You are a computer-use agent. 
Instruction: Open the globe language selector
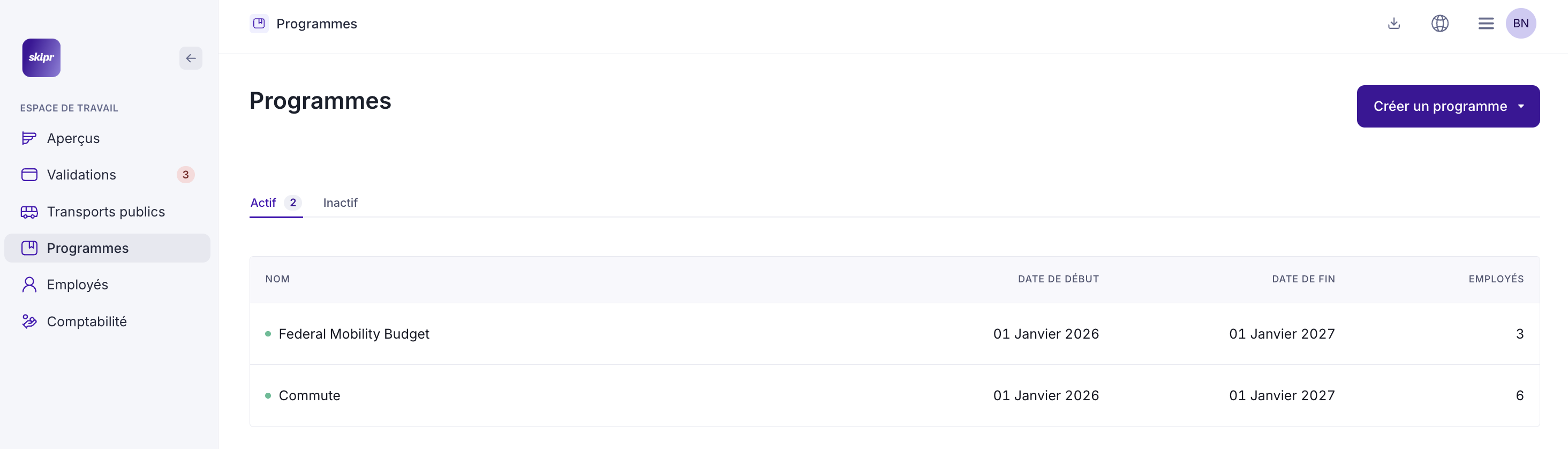[1439, 24]
